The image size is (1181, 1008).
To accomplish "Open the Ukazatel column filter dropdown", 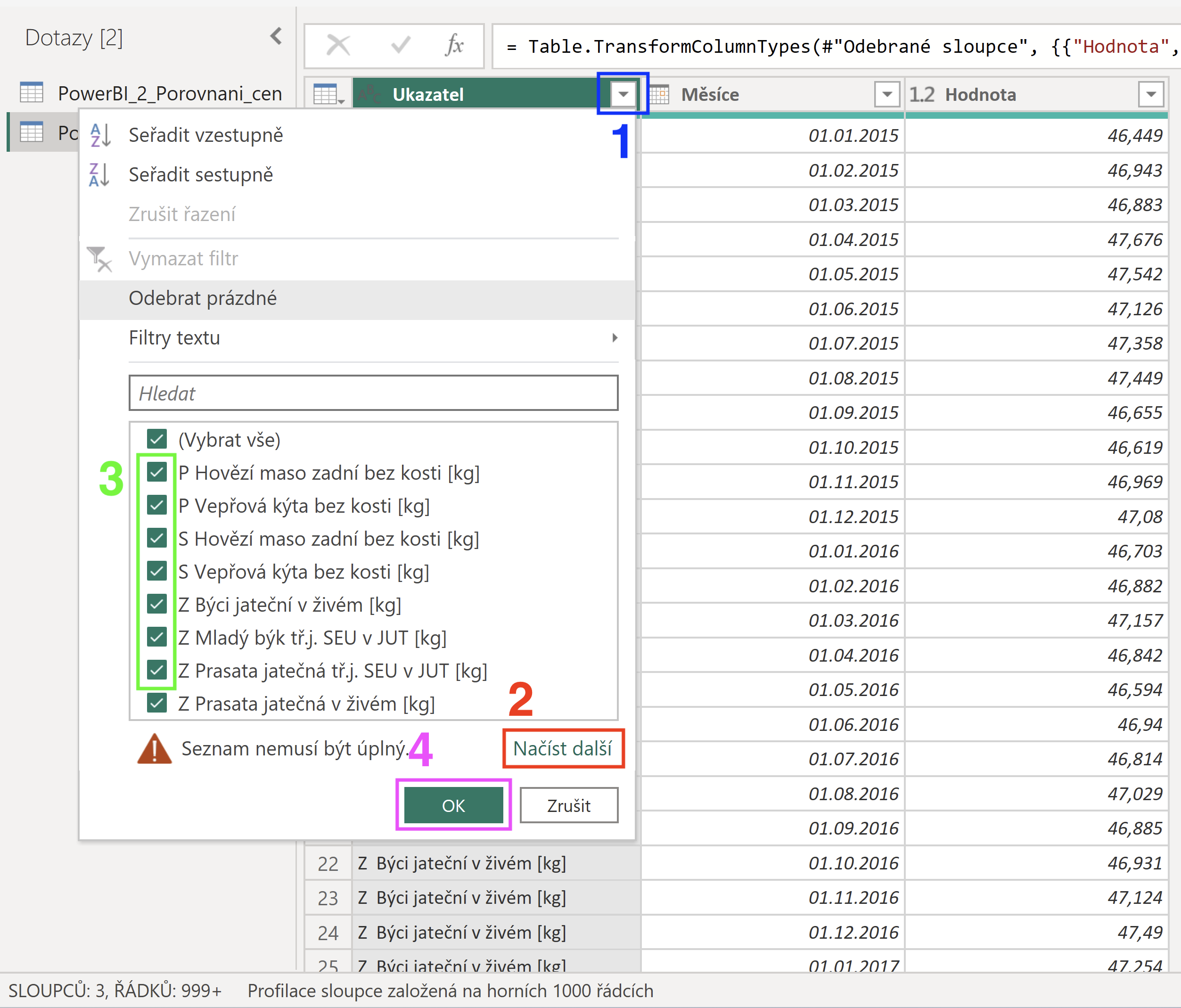I will tap(623, 94).
